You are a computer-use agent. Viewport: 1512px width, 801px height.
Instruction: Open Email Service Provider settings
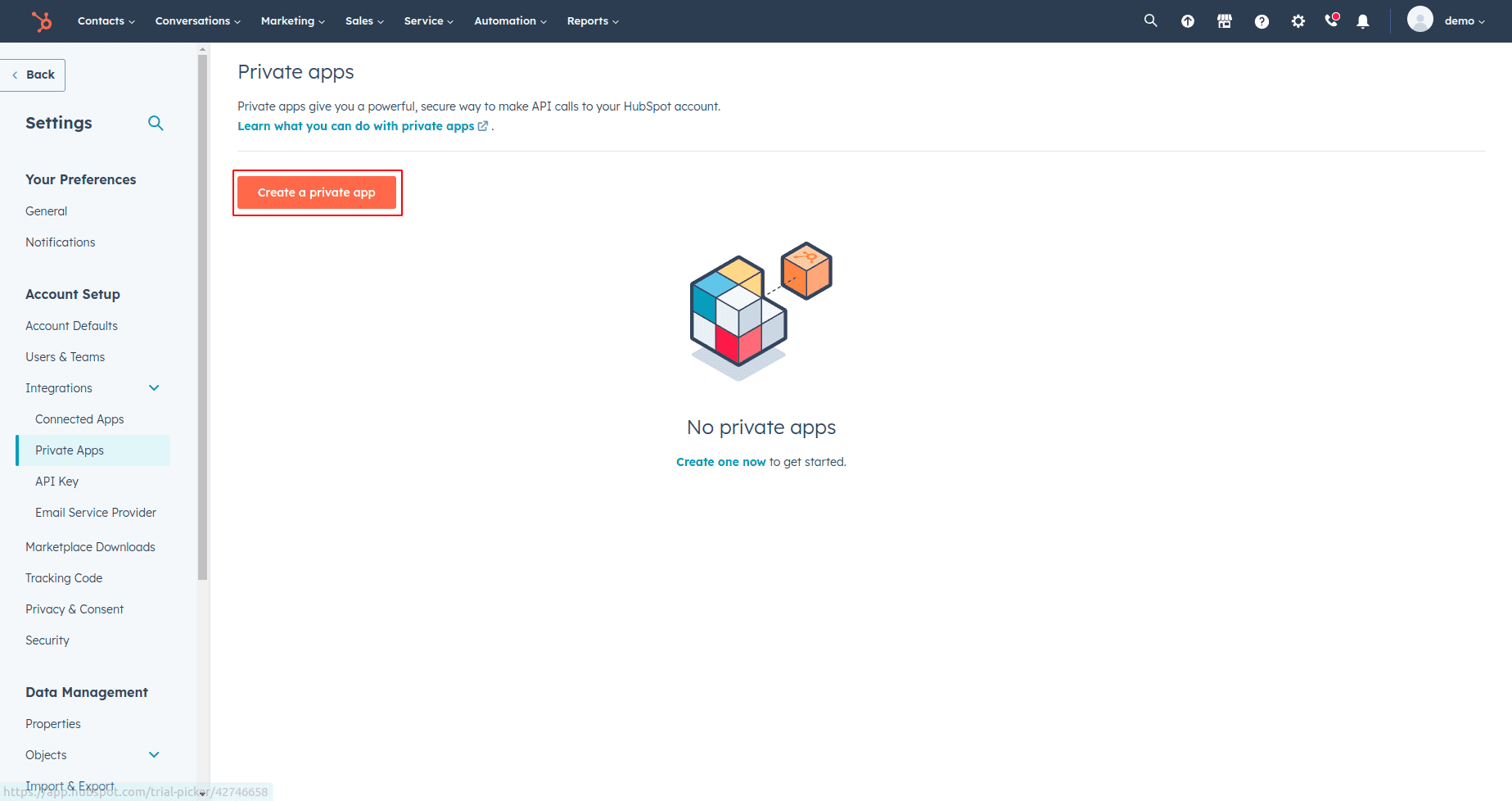96,513
